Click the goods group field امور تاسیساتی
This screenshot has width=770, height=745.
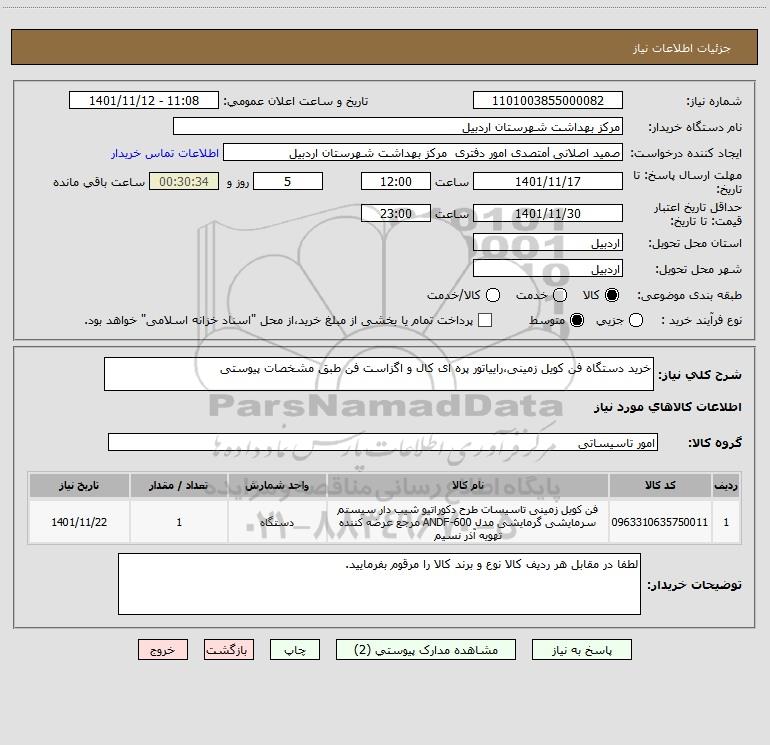click(x=383, y=442)
